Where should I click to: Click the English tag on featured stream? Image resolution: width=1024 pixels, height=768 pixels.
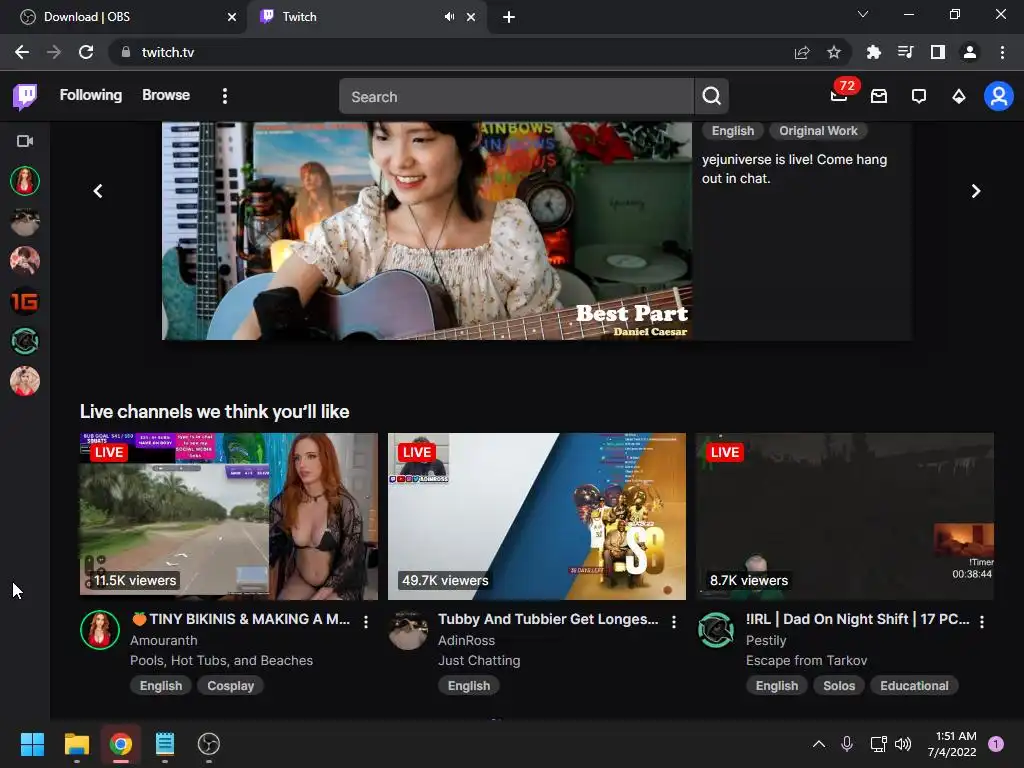(x=733, y=131)
